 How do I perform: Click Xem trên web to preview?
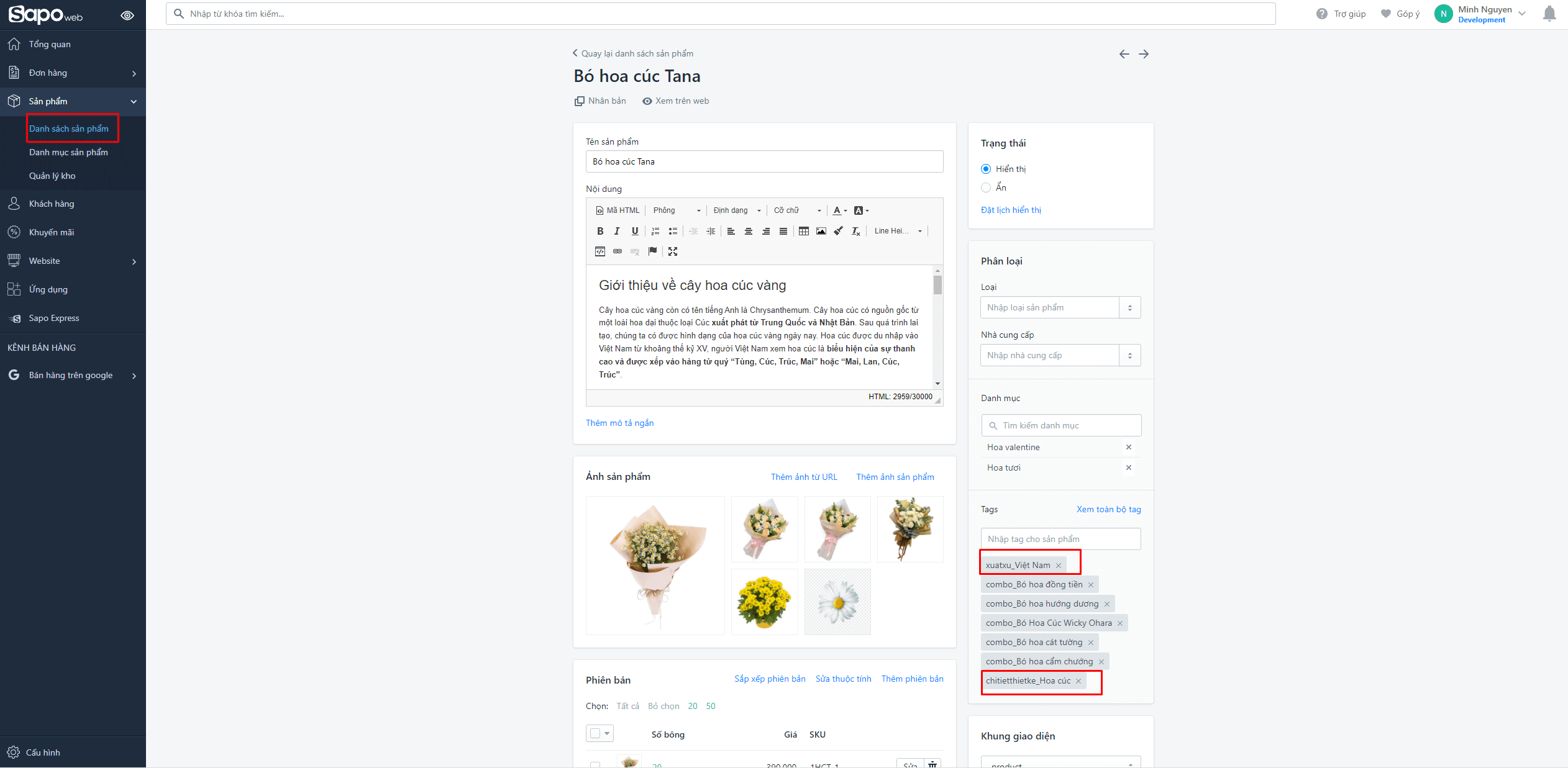[x=675, y=101]
